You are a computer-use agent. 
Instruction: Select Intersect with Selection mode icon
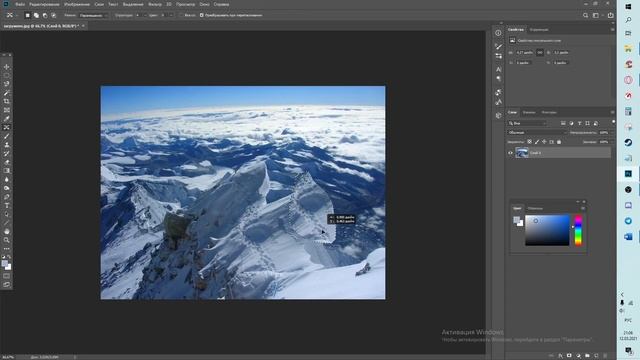coord(53,16)
